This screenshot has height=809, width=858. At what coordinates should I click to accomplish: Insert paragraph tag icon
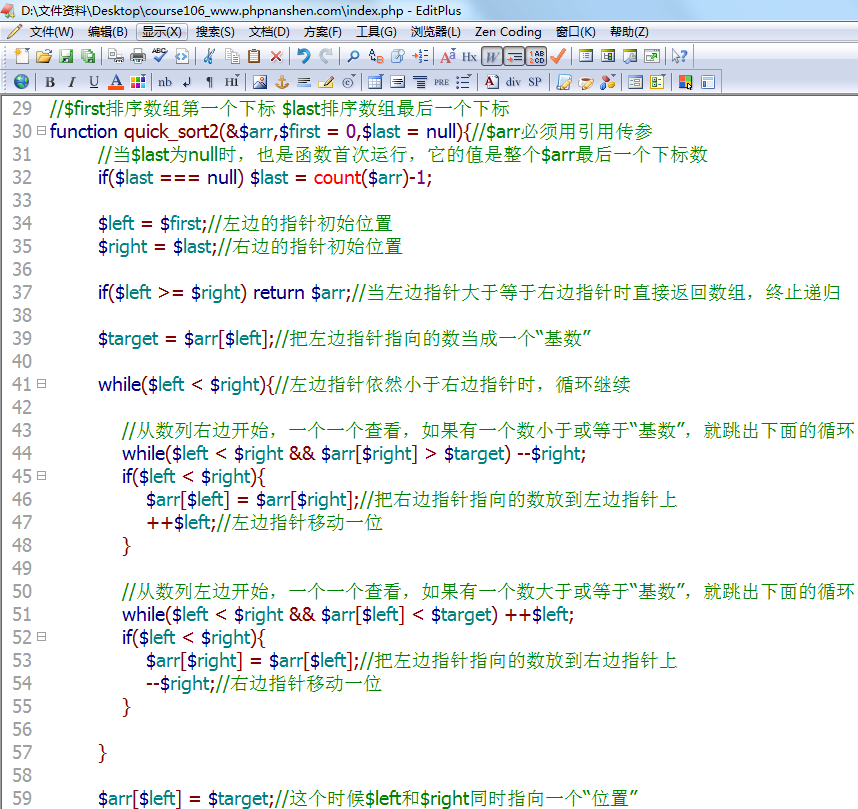(x=209, y=82)
